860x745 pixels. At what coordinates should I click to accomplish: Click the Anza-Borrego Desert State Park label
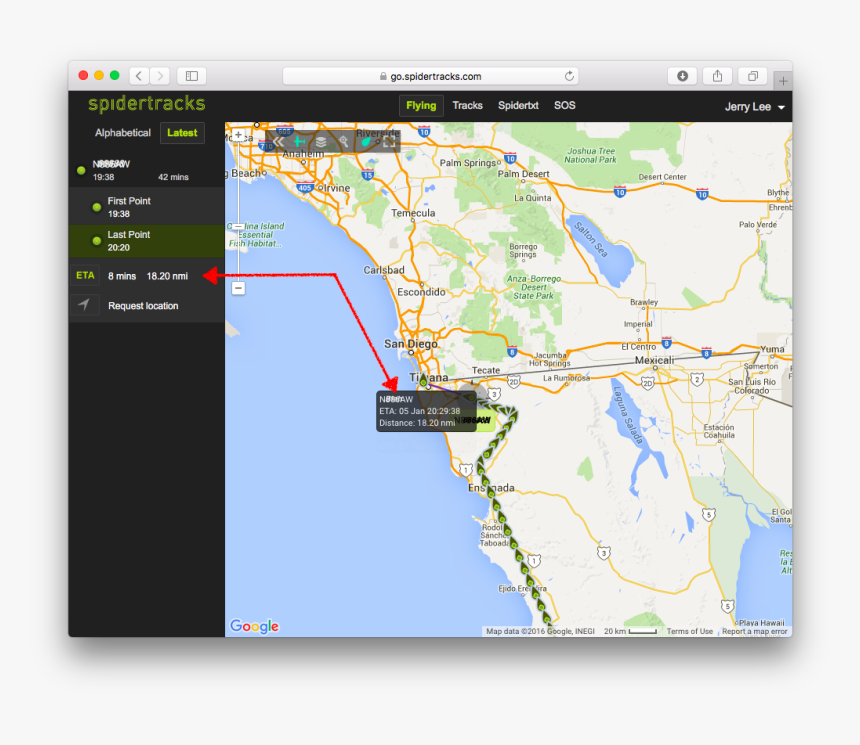click(534, 287)
